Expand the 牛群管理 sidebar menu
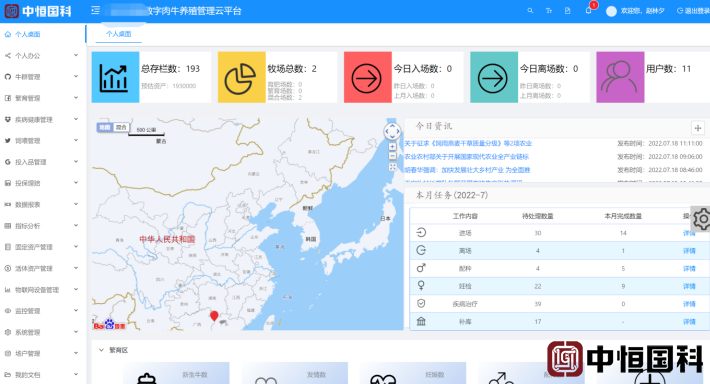This screenshot has width=710, height=384. click(x=41, y=77)
